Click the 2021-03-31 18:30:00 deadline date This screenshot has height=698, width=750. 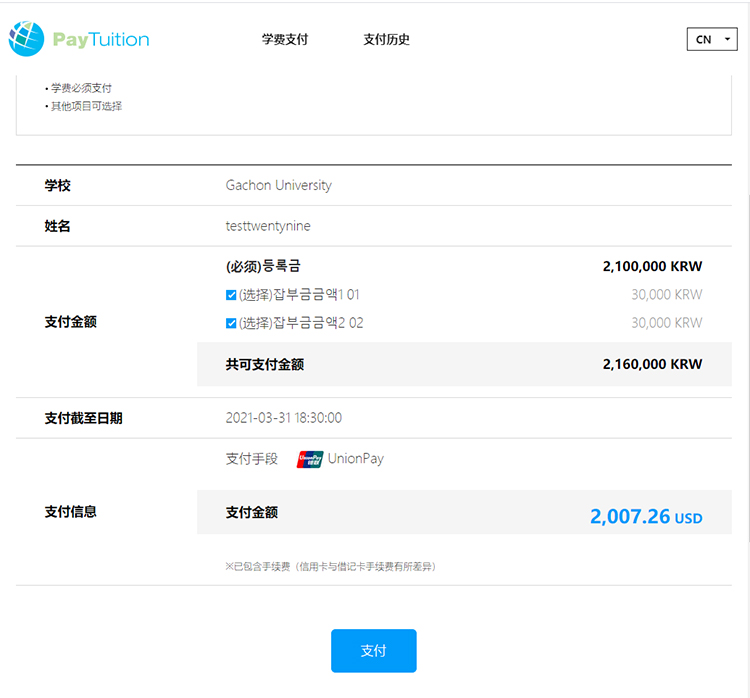click(x=283, y=418)
